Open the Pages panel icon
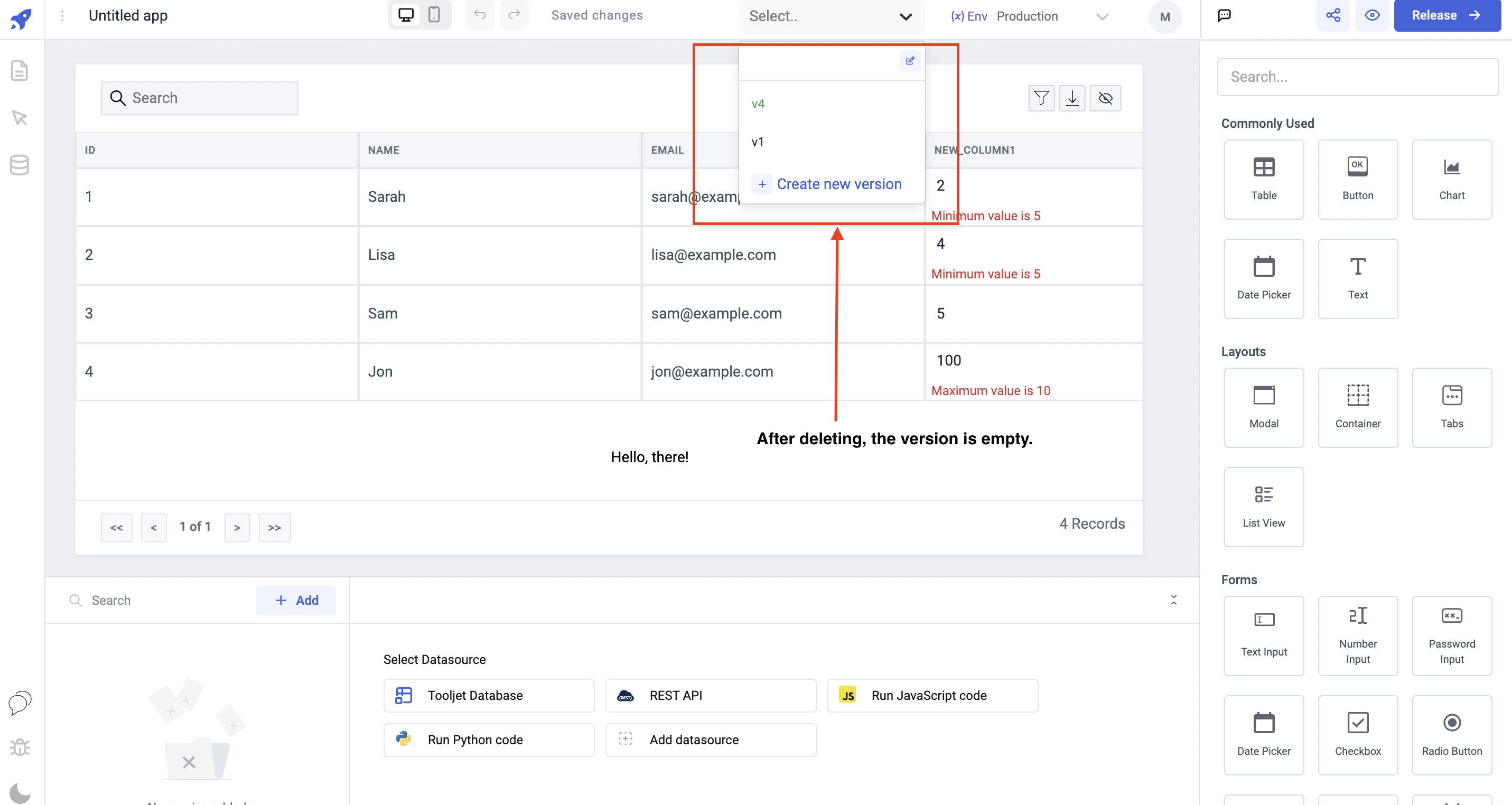Screen dimensions: 1512x805 (x=20, y=70)
